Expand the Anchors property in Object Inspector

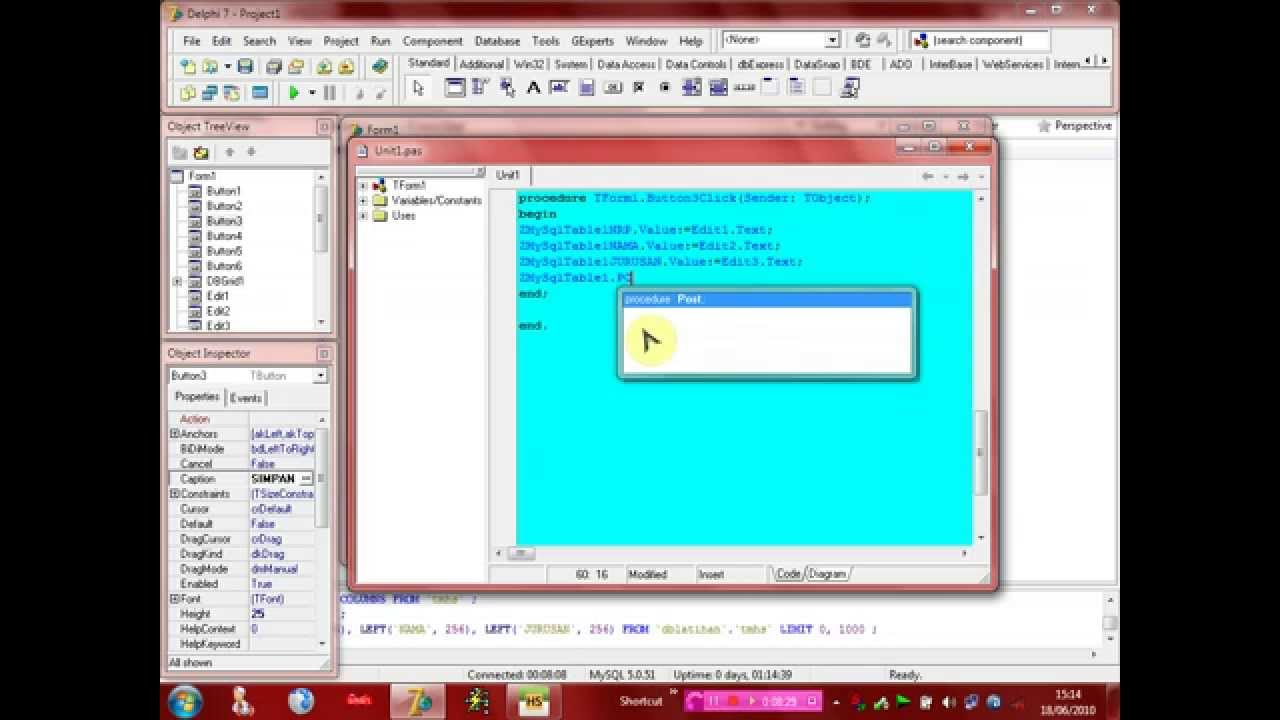(174, 434)
